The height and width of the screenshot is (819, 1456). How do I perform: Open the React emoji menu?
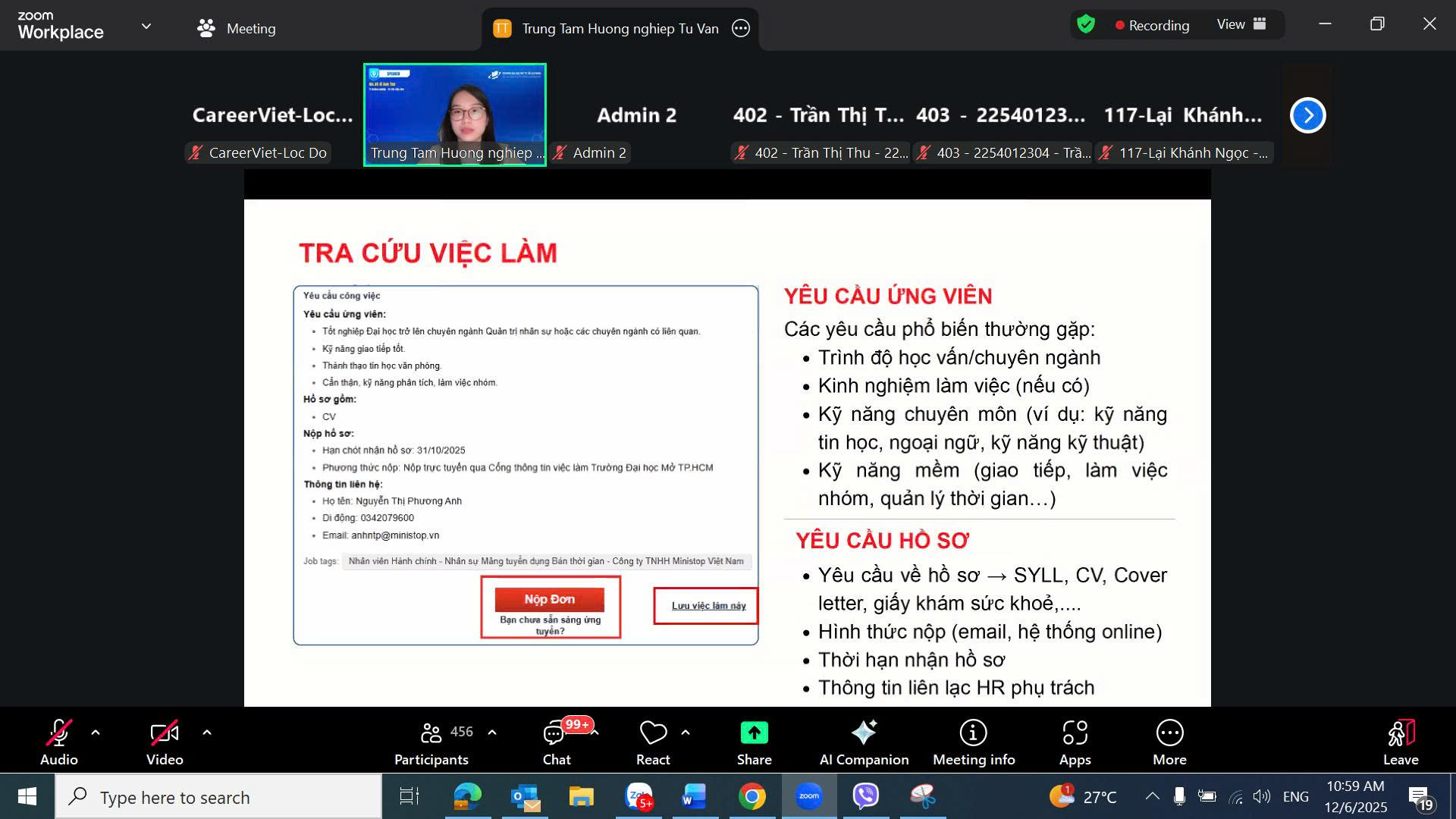pyautogui.click(x=653, y=741)
